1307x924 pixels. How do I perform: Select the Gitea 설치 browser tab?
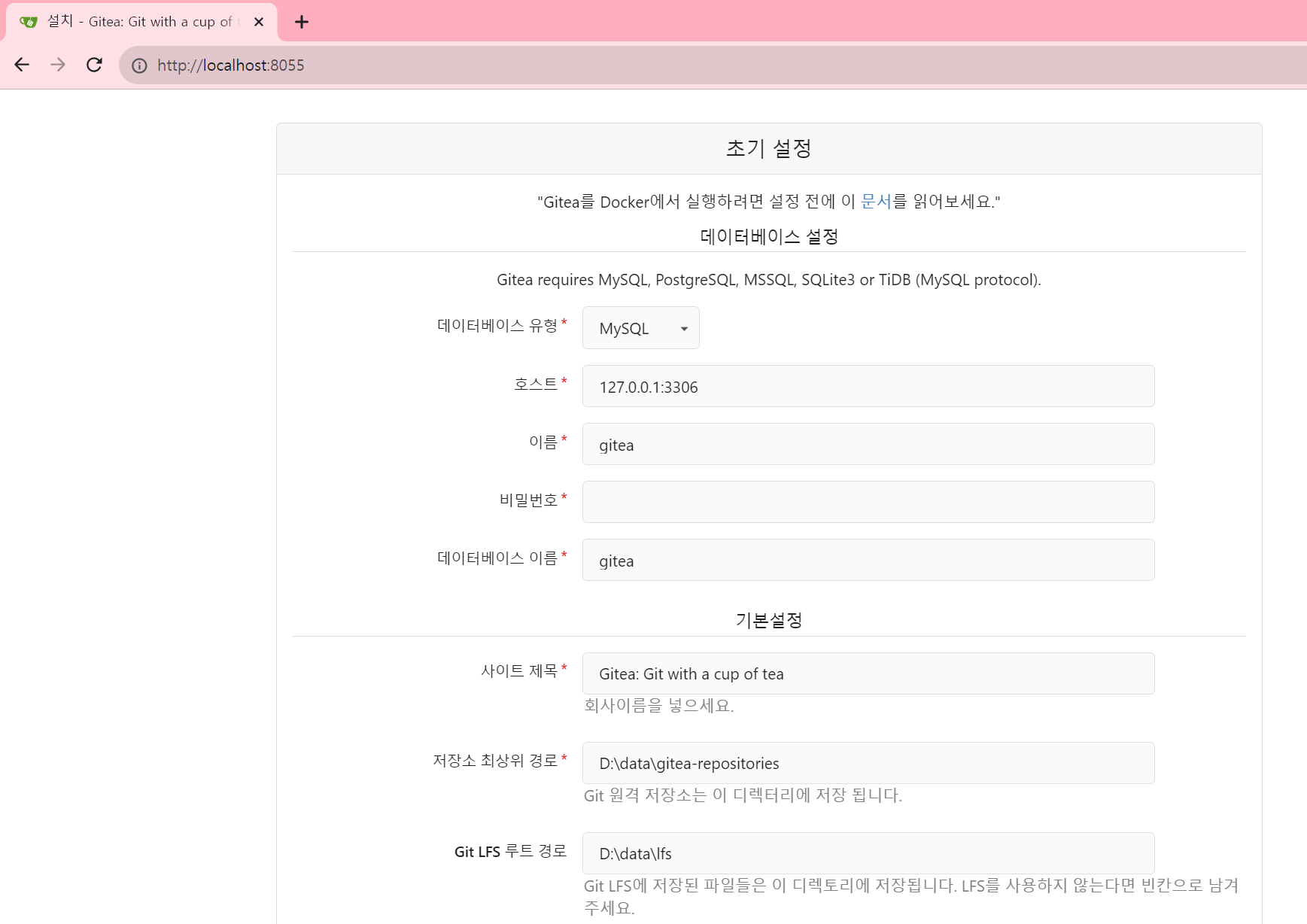coord(142,22)
